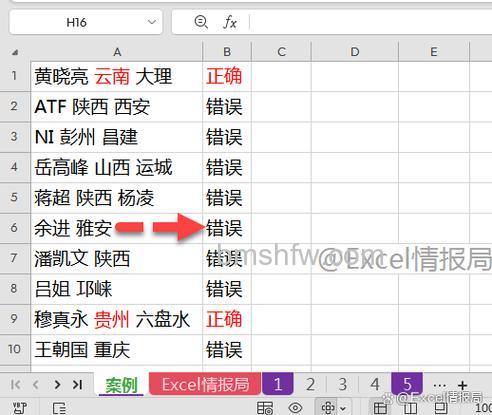This screenshot has width=492, height=415.
Task: Select column E header
Action: tap(434, 52)
